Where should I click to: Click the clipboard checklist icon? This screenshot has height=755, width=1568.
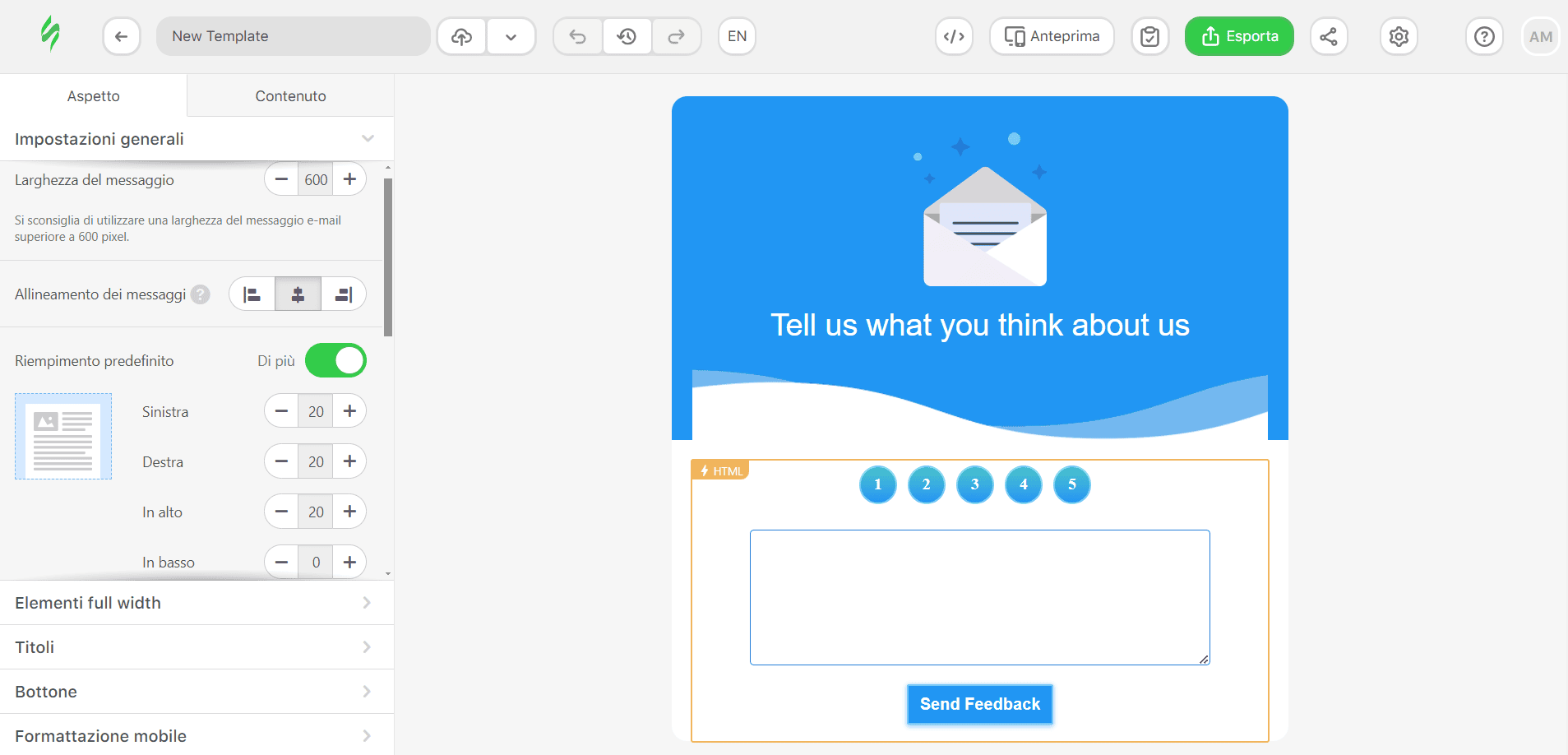click(x=1149, y=36)
